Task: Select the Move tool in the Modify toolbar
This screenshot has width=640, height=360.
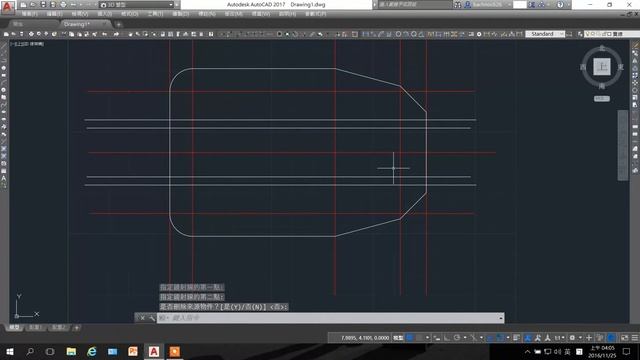Action: pyautogui.click(x=635, y=83)
